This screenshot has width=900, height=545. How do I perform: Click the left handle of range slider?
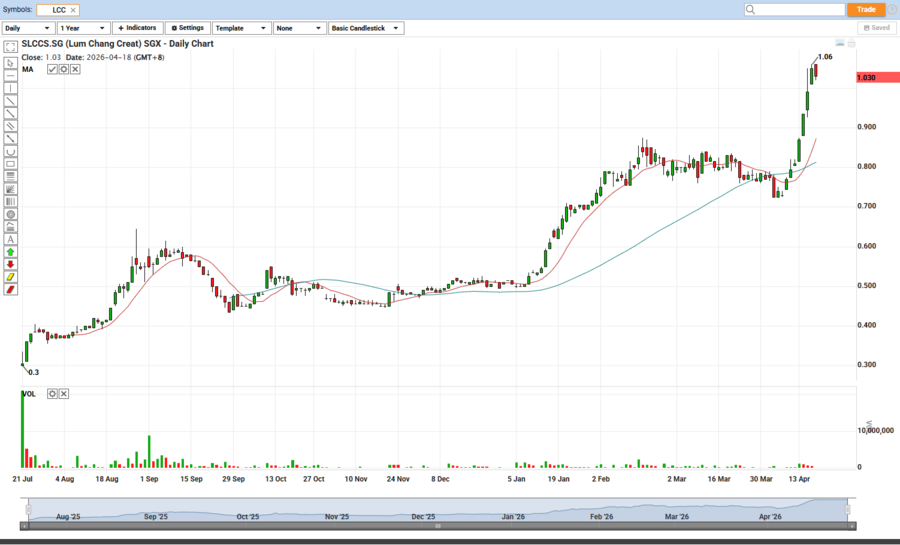click(28, 509)
